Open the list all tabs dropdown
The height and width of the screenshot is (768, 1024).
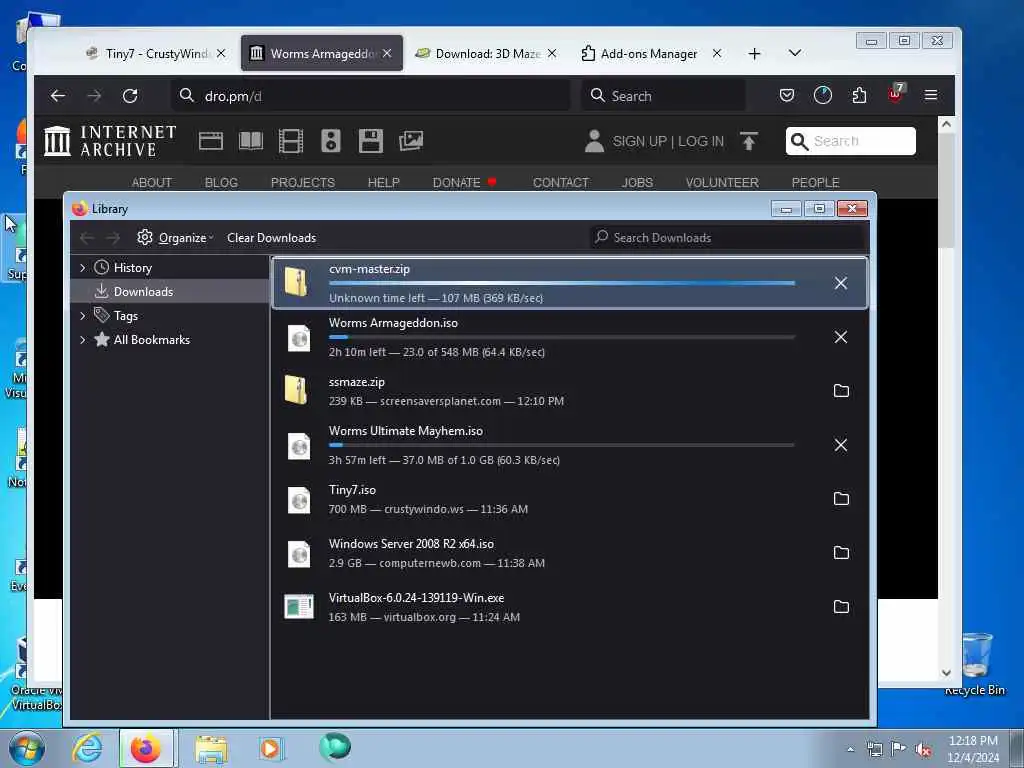795,53
